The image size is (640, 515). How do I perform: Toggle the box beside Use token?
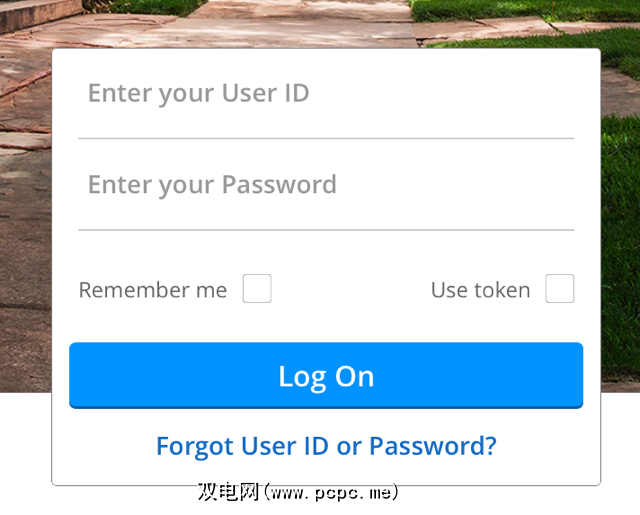pos(560,289)
